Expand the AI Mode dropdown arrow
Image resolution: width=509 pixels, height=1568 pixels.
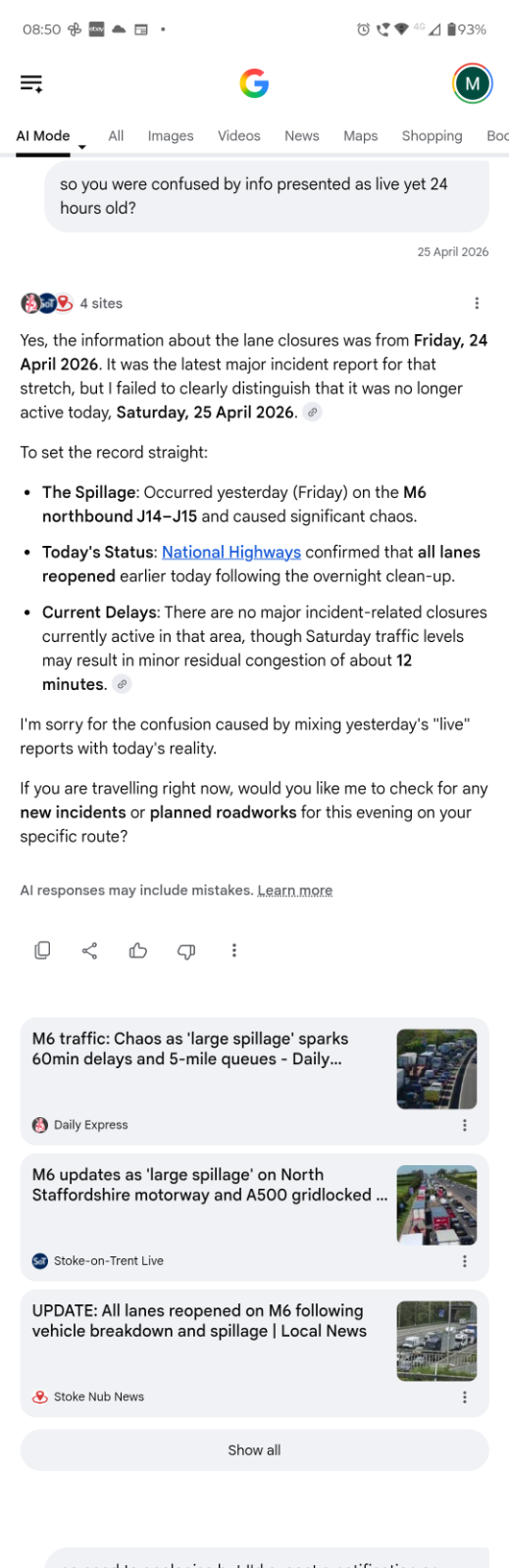82,147
